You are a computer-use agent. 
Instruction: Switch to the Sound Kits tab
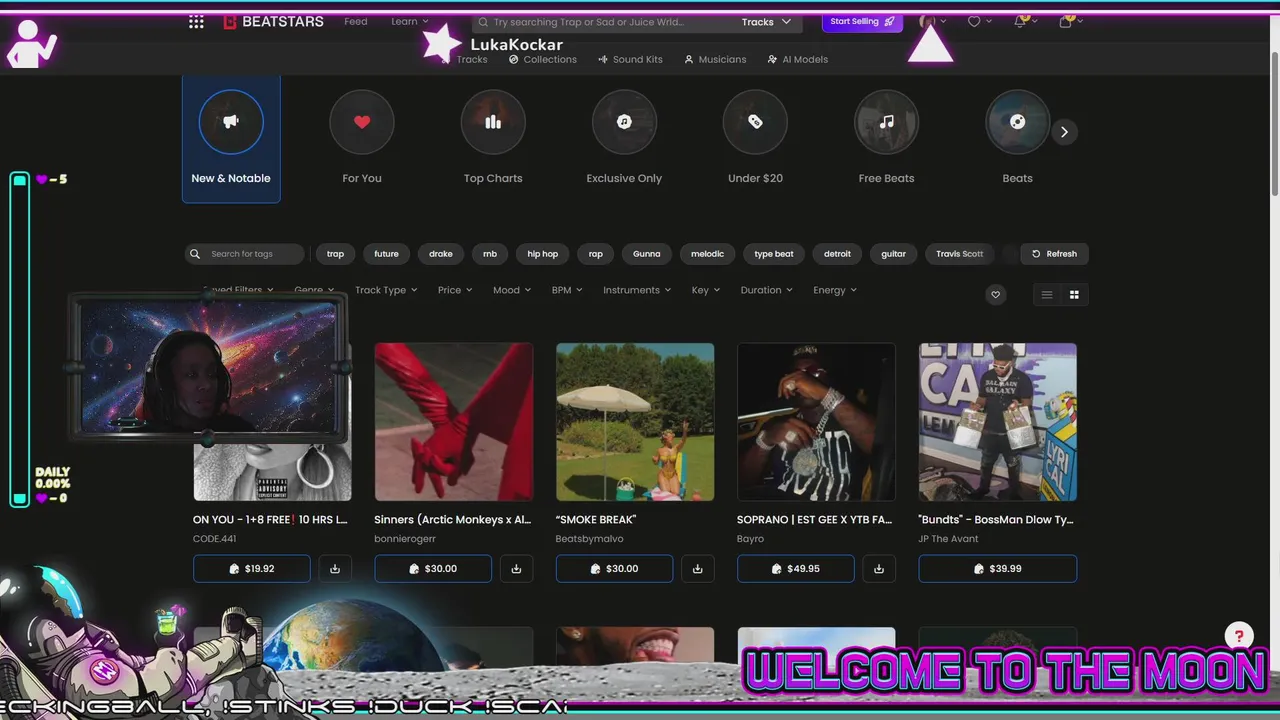630,59
